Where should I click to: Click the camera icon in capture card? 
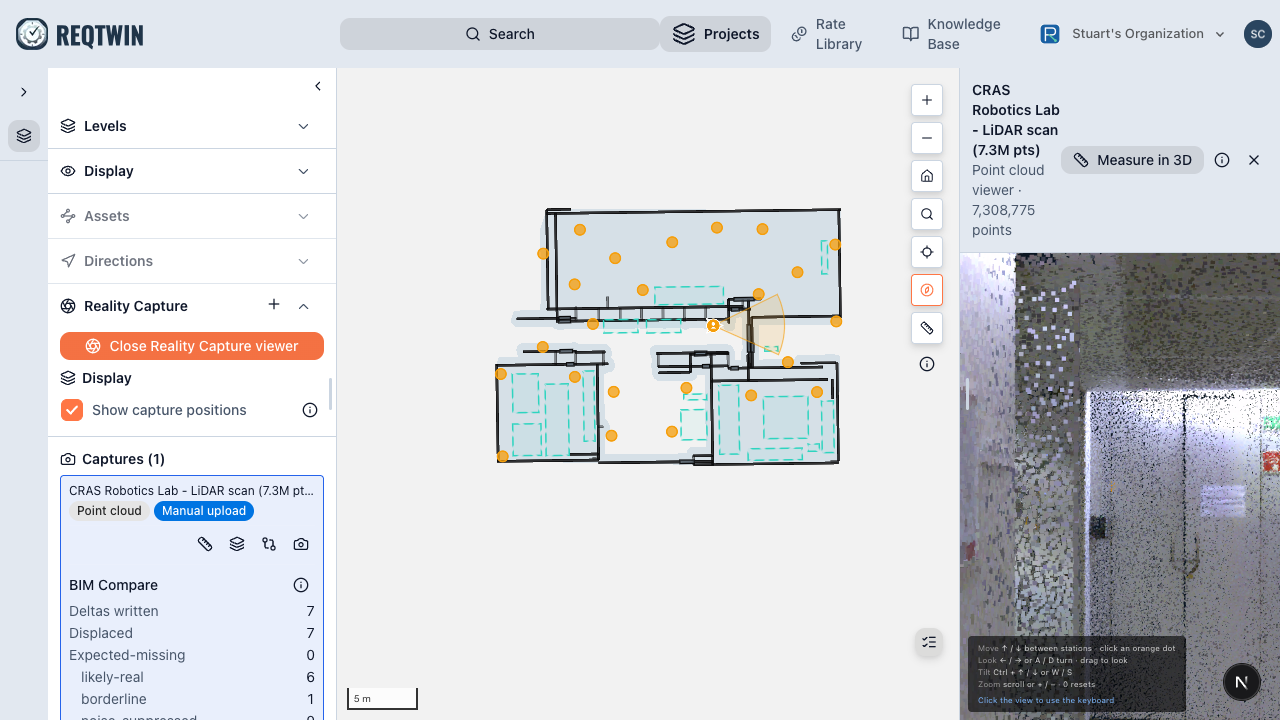click(x=301, y=544)
